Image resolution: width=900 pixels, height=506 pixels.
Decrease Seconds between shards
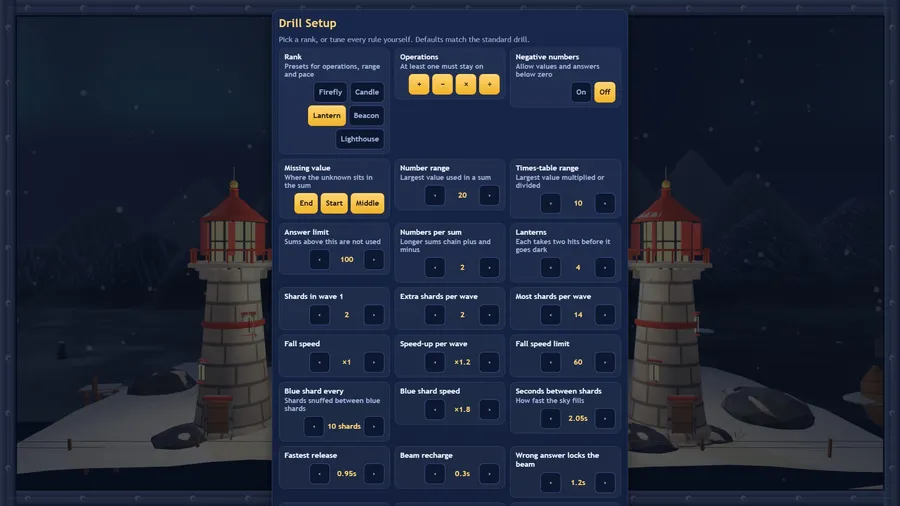[x=550, y=418]
